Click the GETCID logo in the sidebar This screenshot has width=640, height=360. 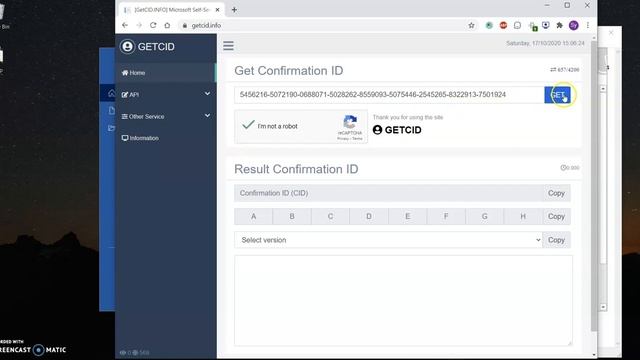point(147,47)
